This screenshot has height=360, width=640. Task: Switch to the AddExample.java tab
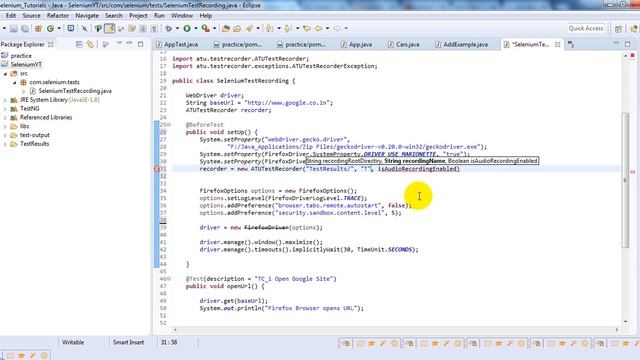point(462,44)
